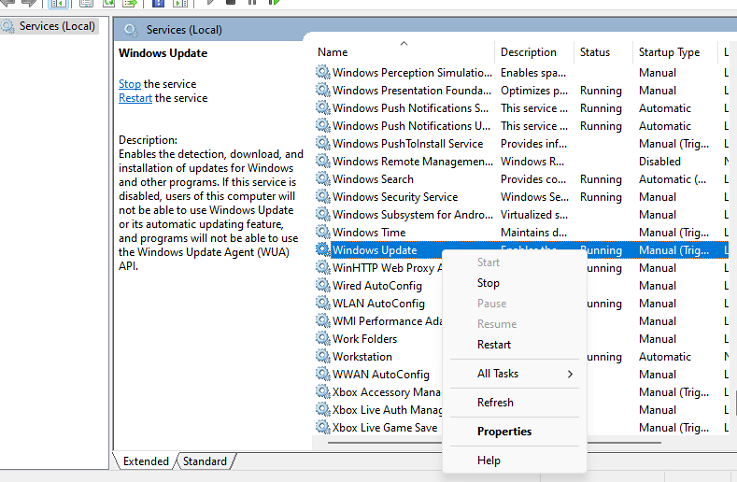737x482 pixels.
Task: Click Running status of Windows Security Service
Action: 601,197
